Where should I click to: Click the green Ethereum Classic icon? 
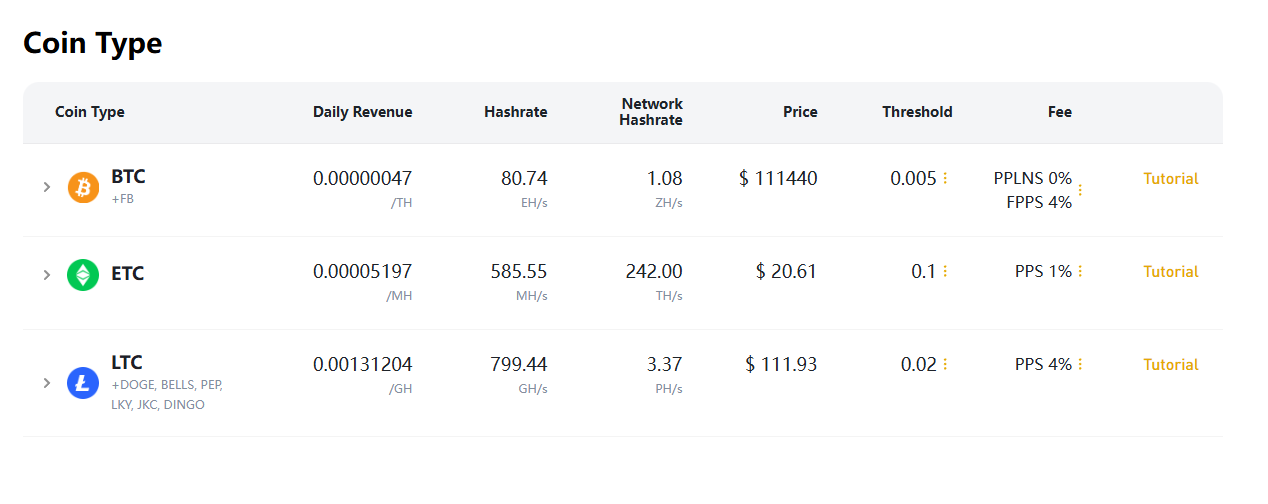click(x=83, y=274)
